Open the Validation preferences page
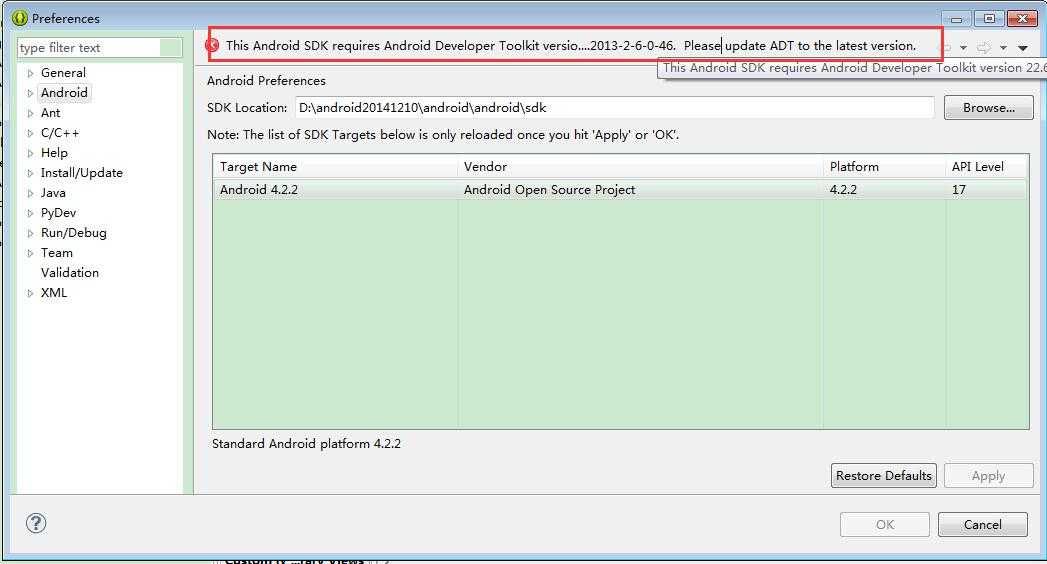The width and height of the screenshot is (1047, 564). 69,272
